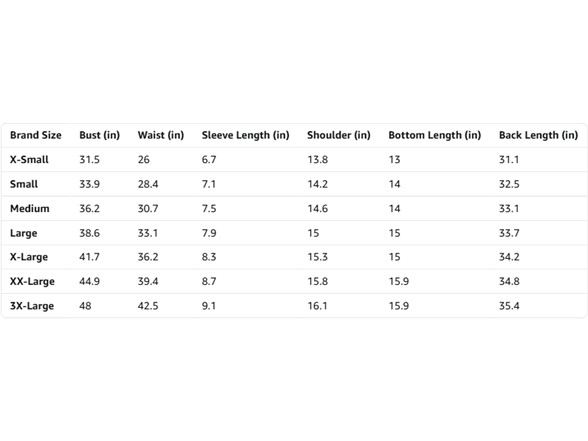
Task: Click the Brand Size column header
Action: (36, 135)
